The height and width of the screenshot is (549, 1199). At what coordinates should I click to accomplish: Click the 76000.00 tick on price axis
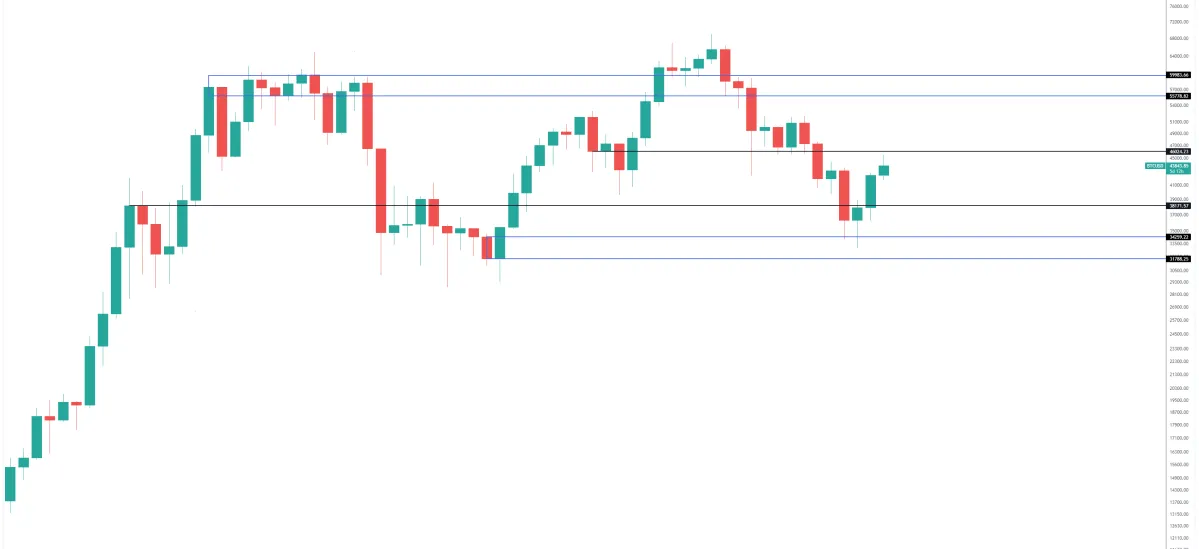[x=1181, y=8]
